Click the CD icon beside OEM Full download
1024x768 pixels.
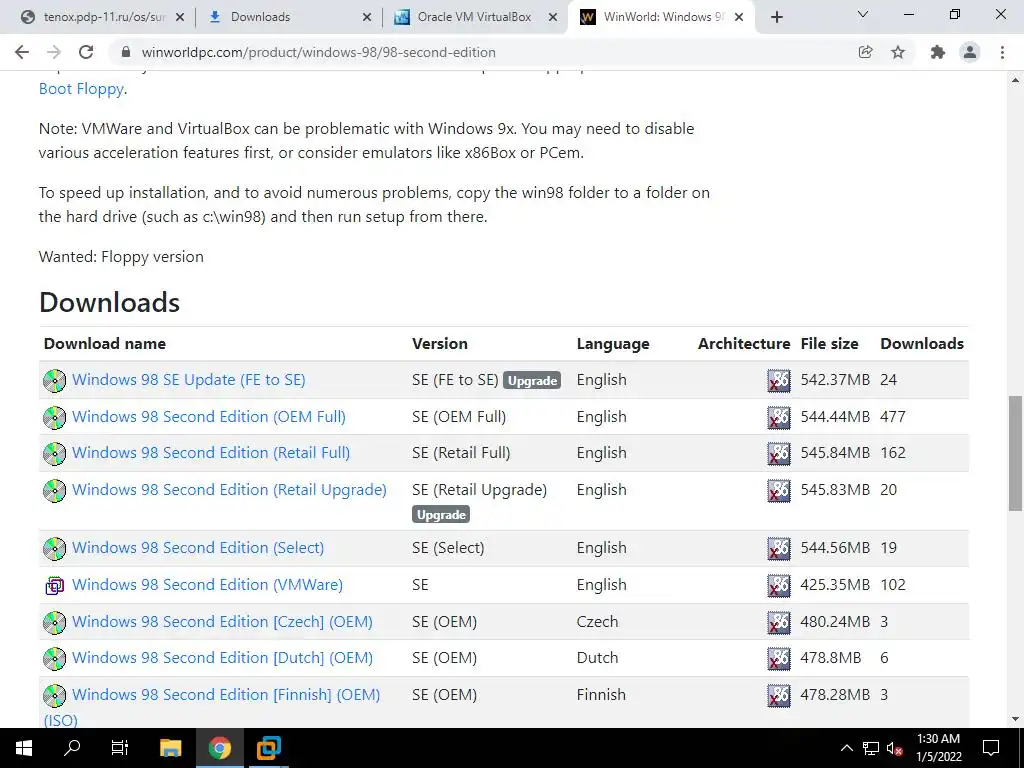(54, 417)
